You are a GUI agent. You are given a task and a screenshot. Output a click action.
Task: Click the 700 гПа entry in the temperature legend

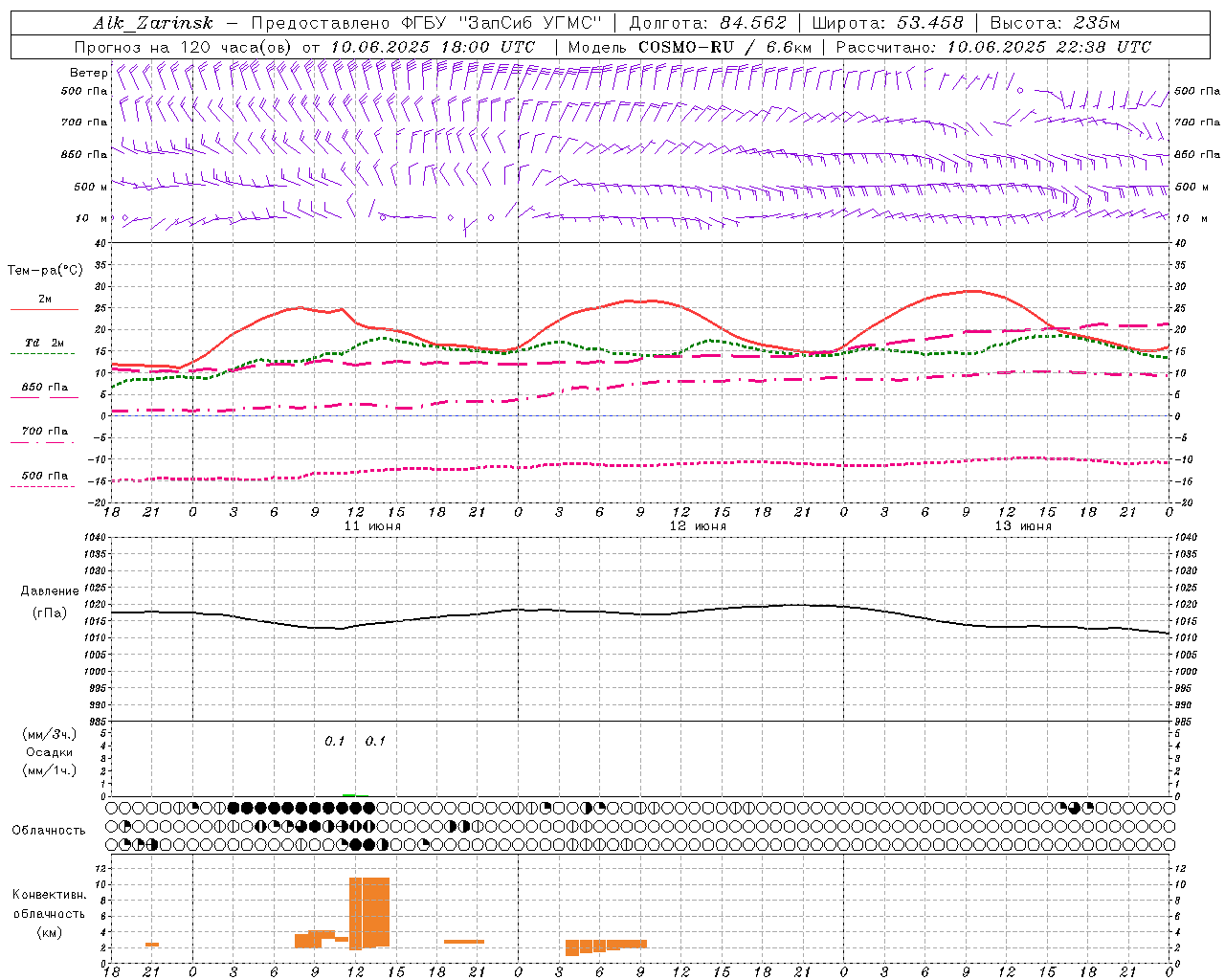[45, 431]
